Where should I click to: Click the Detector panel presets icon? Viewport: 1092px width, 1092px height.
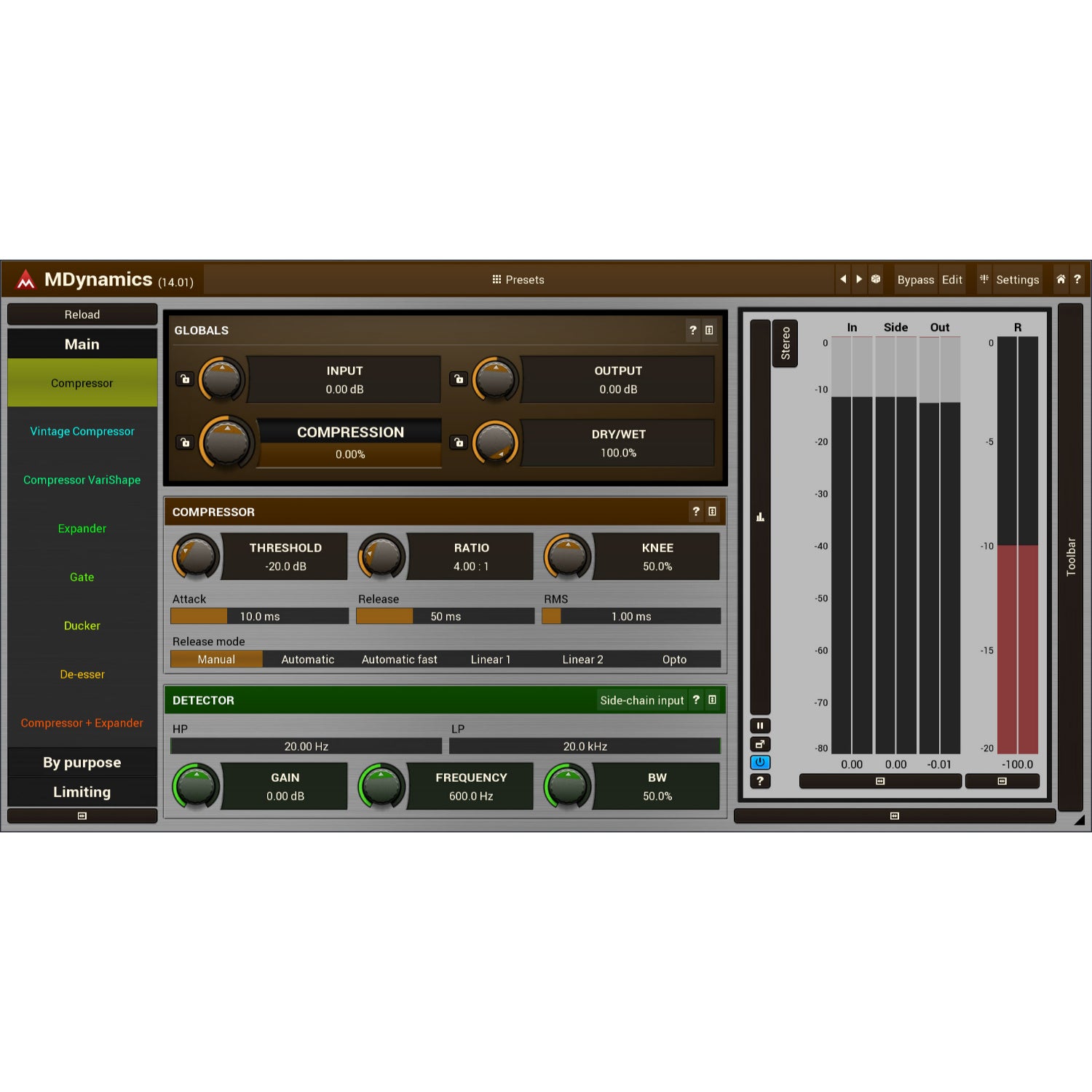(712, 700)
